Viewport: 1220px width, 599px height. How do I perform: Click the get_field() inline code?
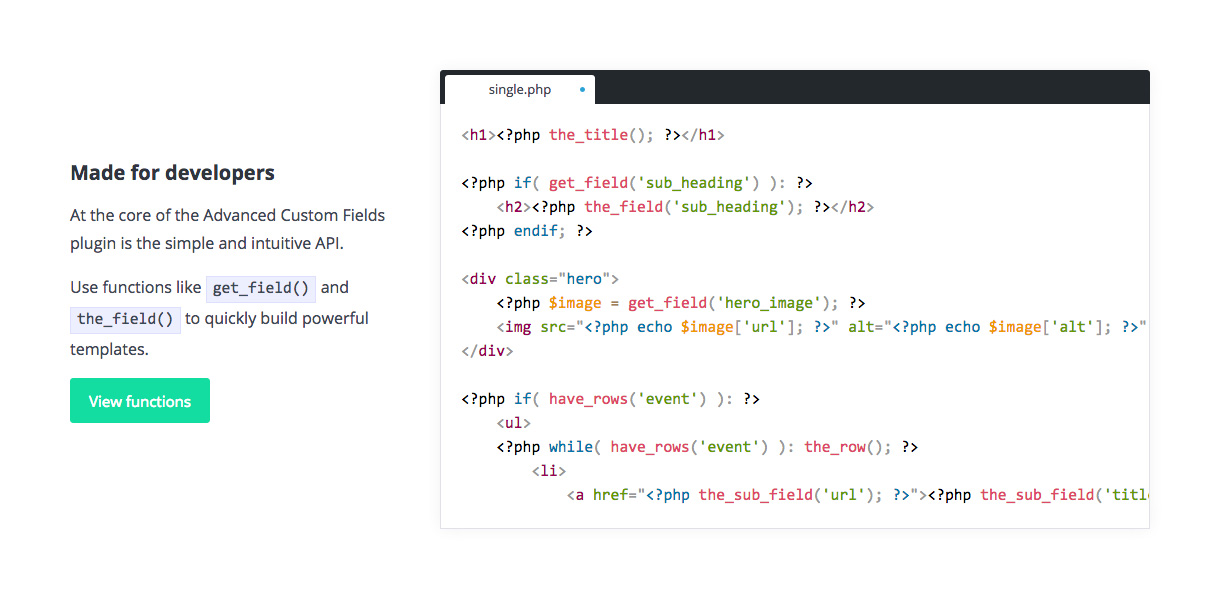click(x=261, y=288)
